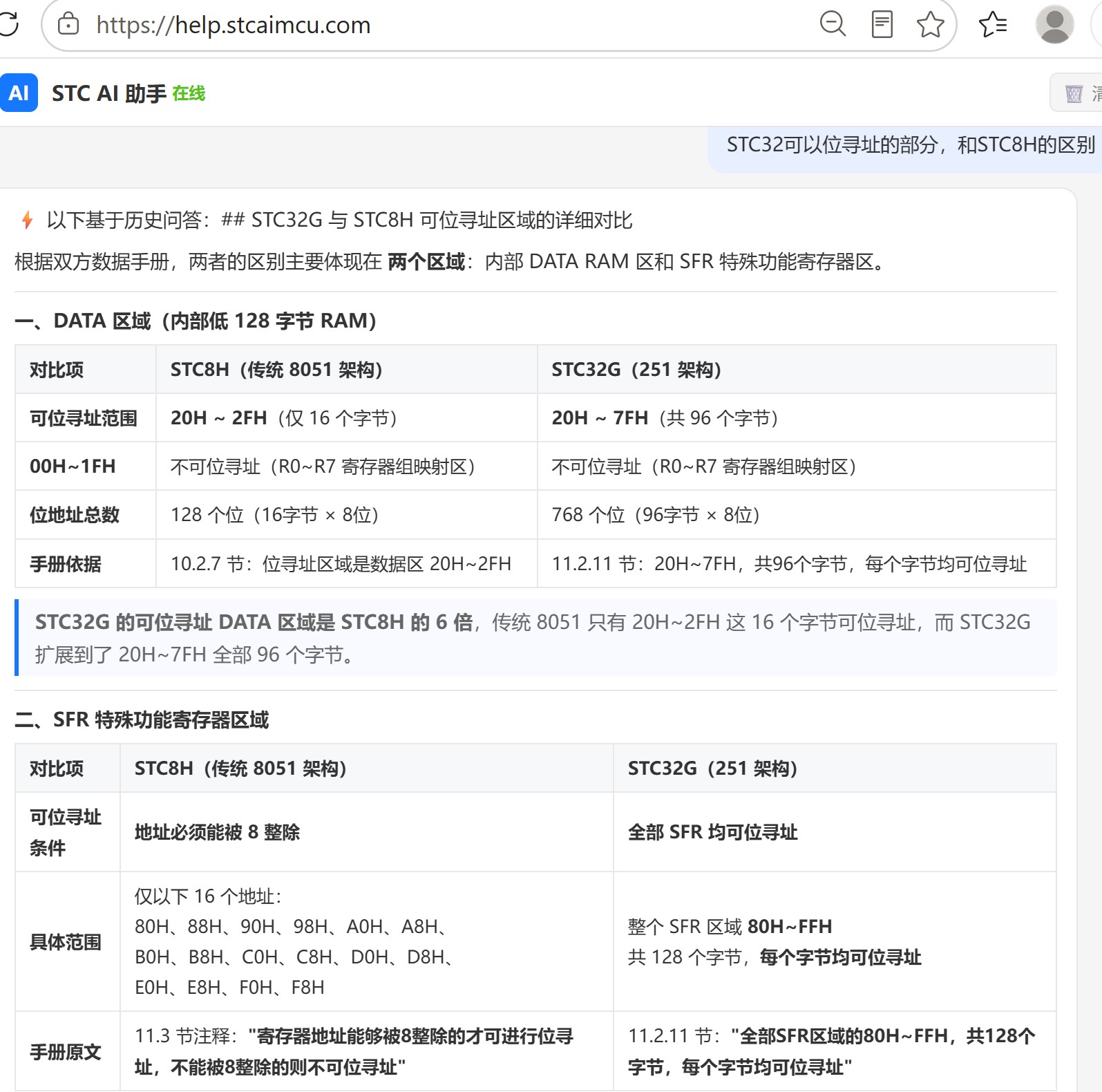Click the zoom magnifier icon in address bar
The image size is (1102, 1092).
coord(833,24)
